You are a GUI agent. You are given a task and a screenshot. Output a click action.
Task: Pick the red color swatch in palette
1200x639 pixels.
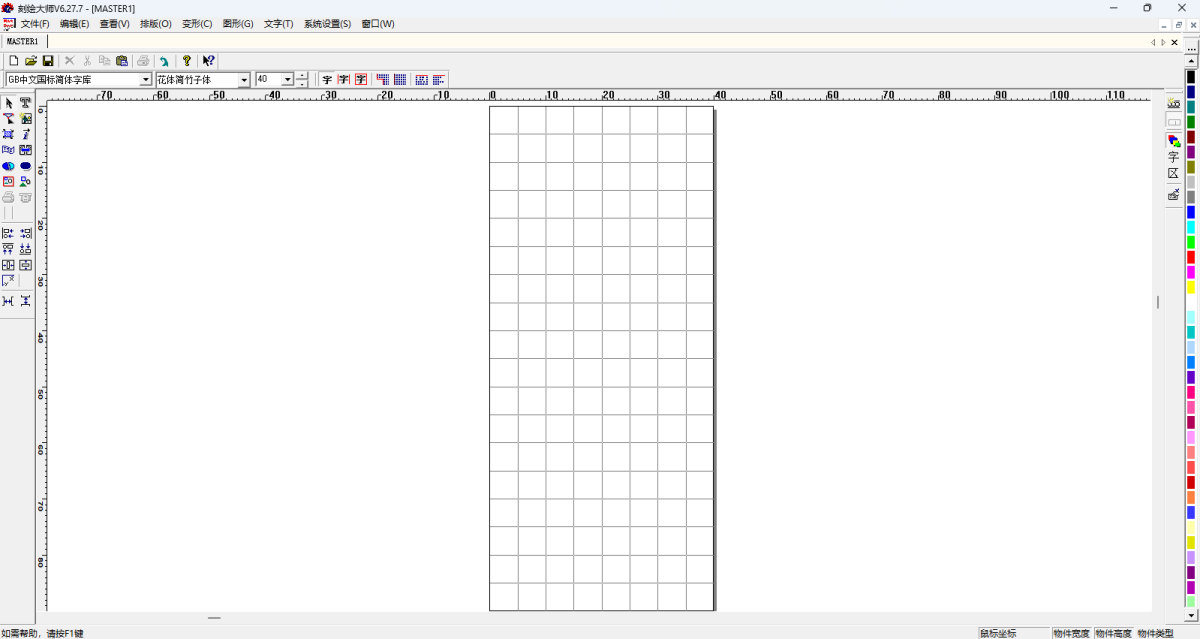pos(1191,257)
